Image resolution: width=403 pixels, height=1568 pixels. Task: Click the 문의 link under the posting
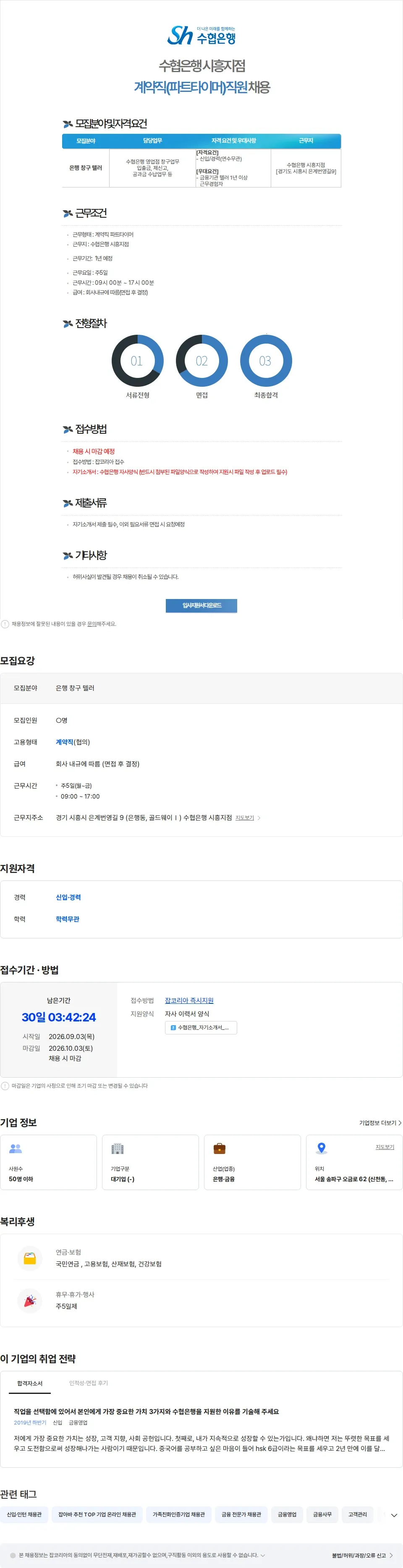pos(92,624)
